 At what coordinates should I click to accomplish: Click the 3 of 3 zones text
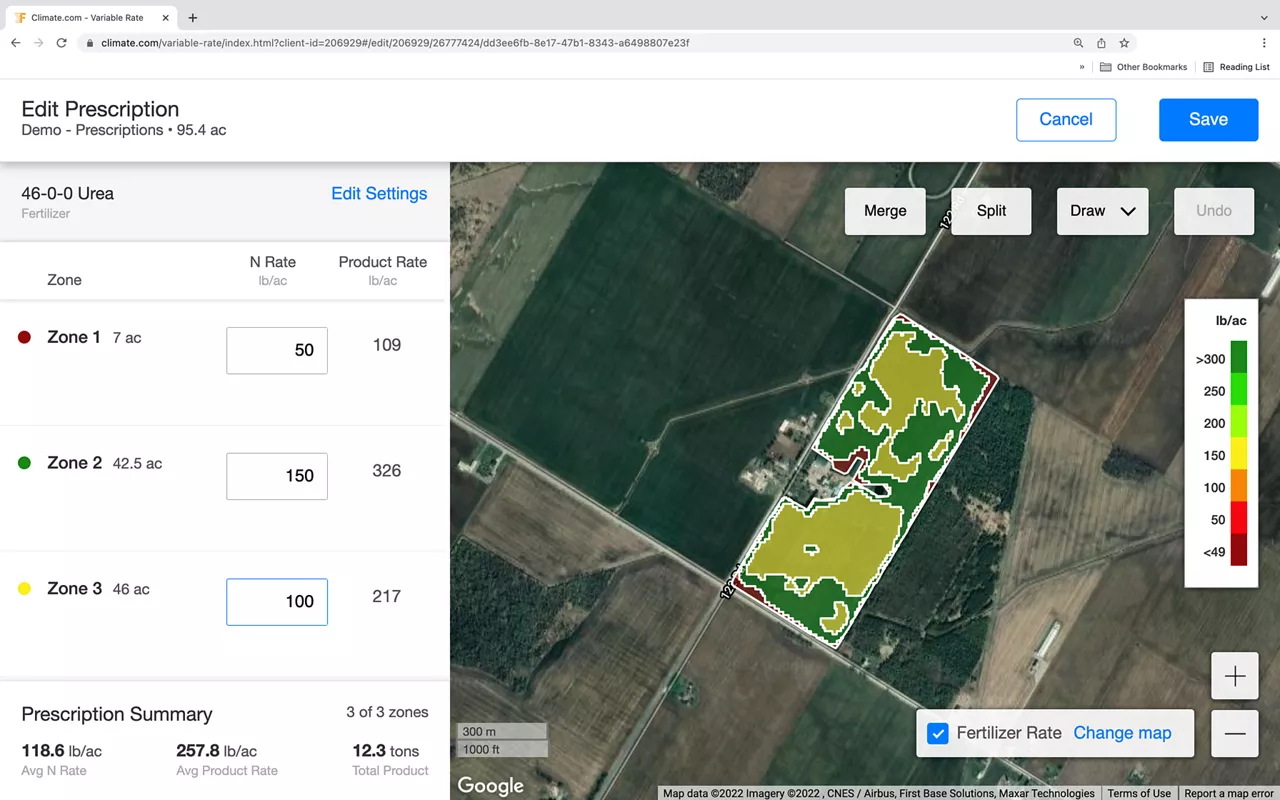pyautogui.click(x=387, y=713)
